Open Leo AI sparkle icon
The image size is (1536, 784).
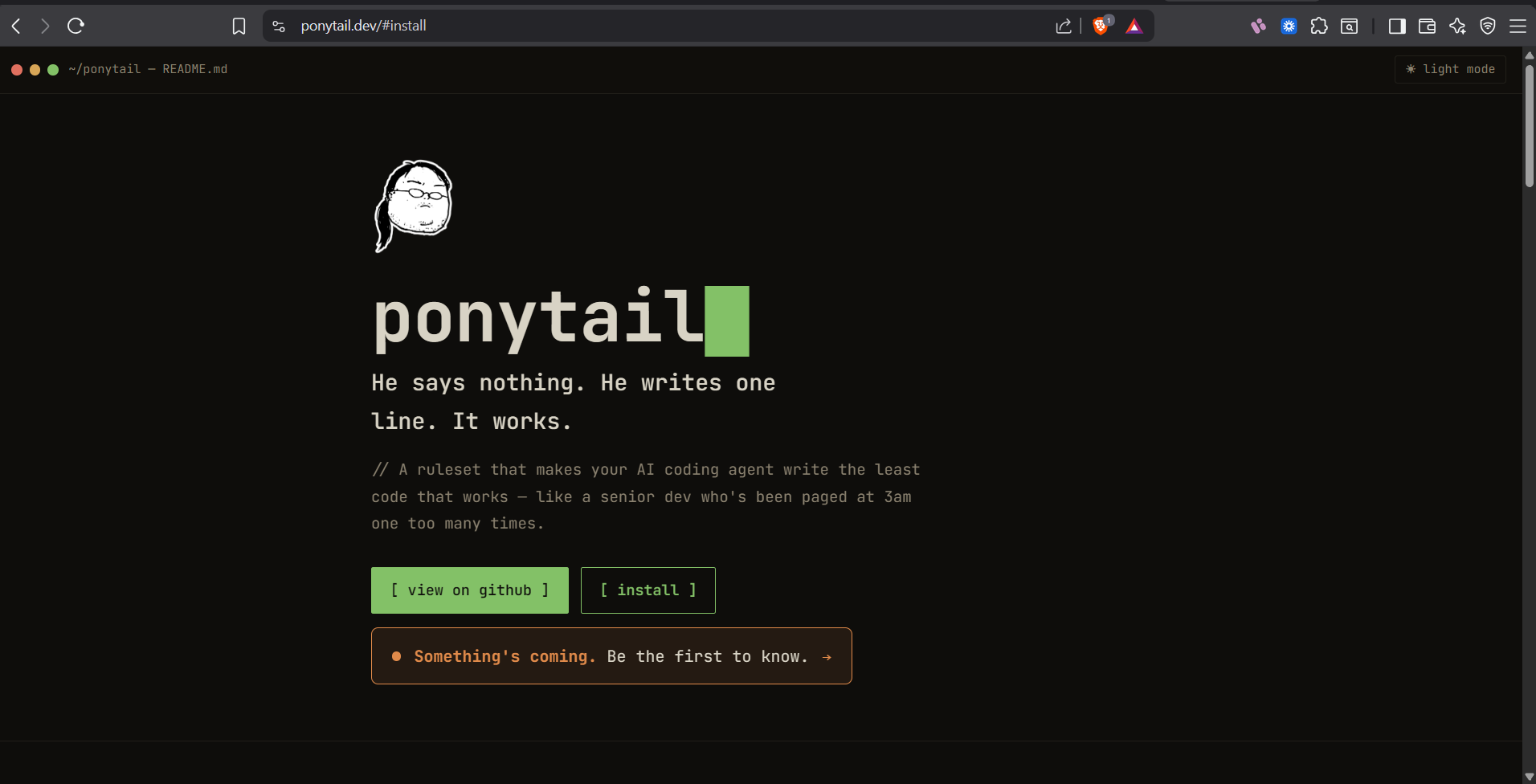pyautogui.click(x=1457, y=27)
